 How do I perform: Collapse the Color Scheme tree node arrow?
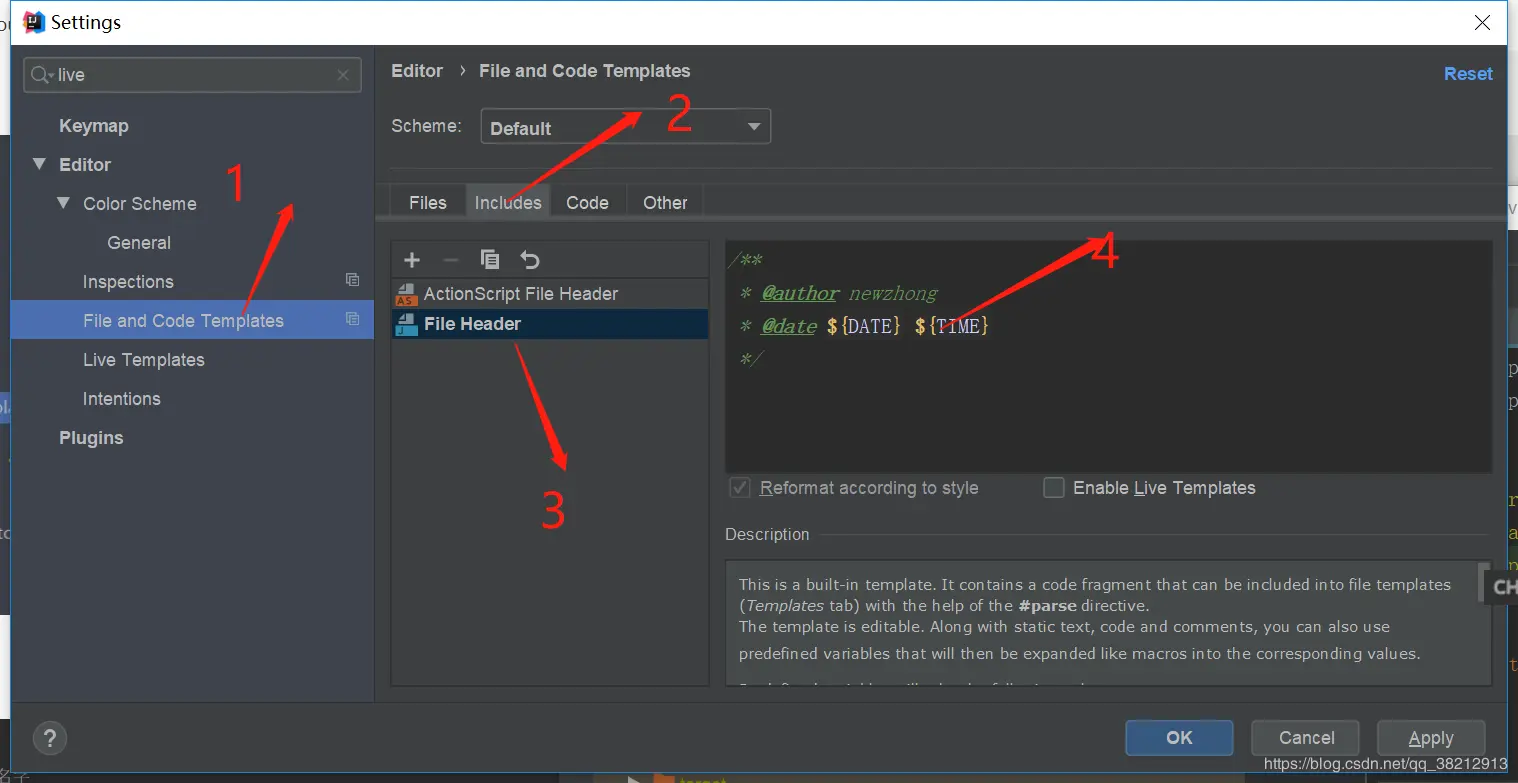(x=64, y=203)
